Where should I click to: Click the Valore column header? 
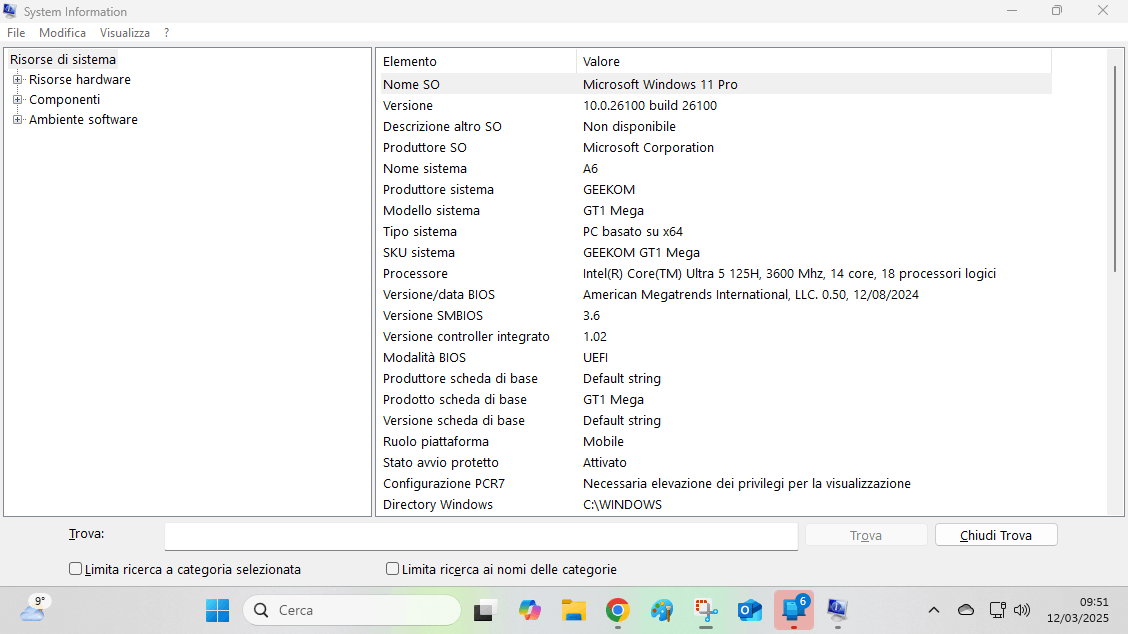pos(814,62)
